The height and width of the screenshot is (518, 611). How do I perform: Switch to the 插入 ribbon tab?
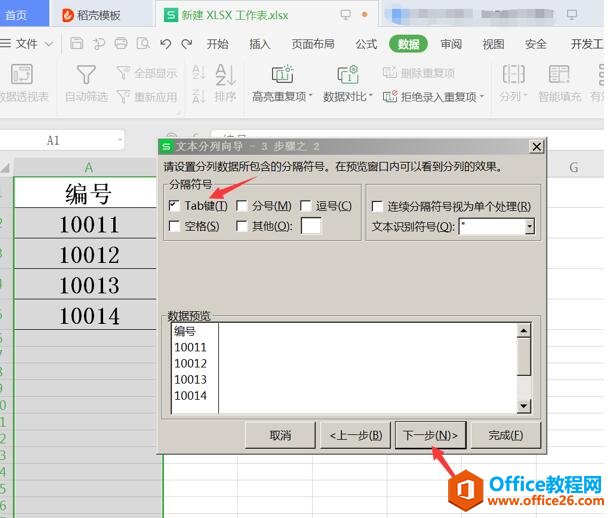click(x=260, y=44)
